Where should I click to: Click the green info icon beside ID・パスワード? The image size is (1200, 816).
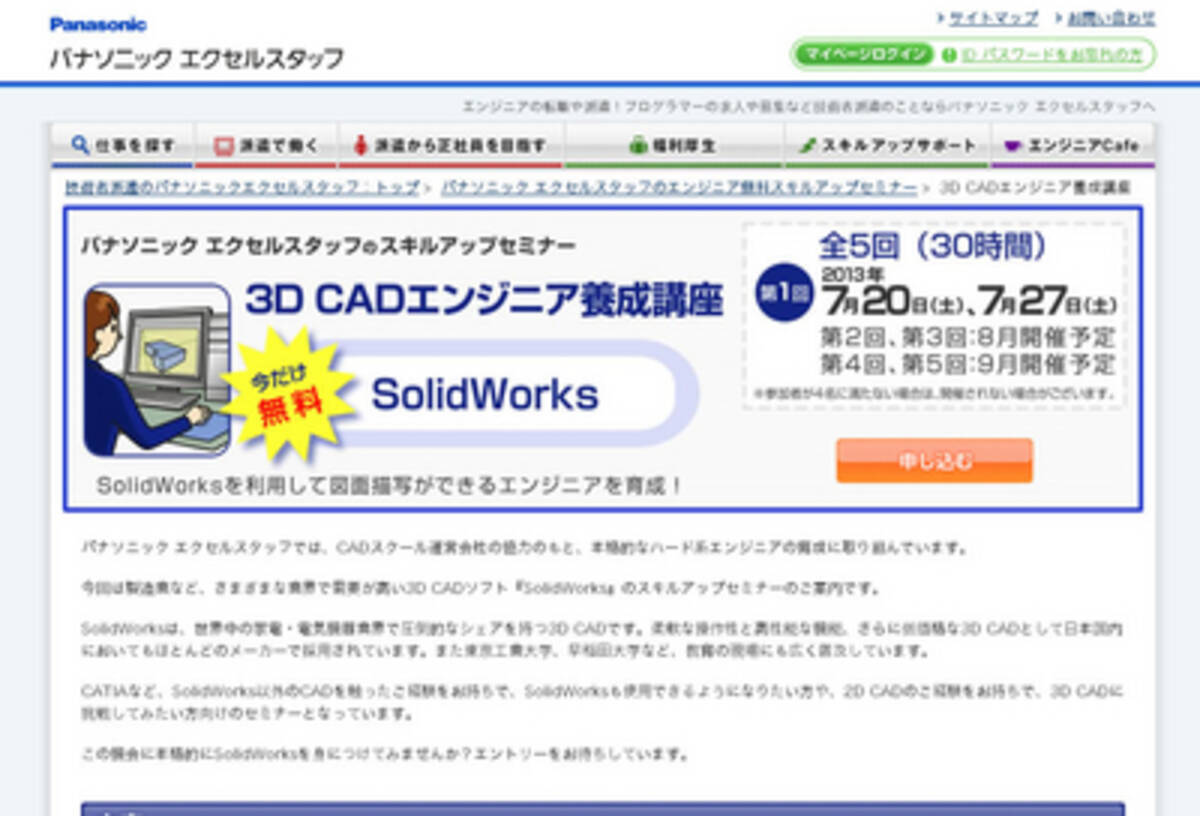(949, 55)
